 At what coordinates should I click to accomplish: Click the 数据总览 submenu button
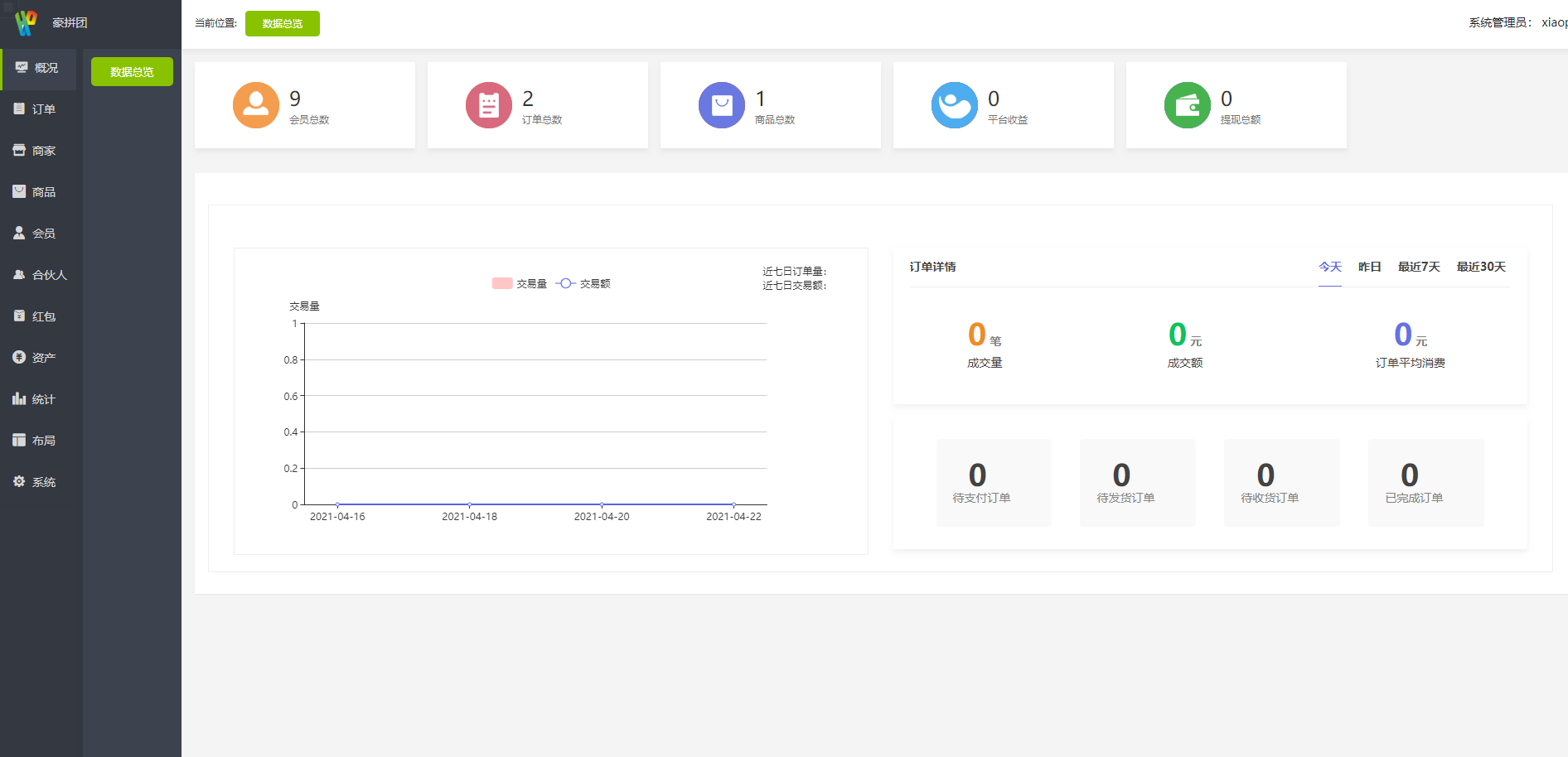(132, 72)
